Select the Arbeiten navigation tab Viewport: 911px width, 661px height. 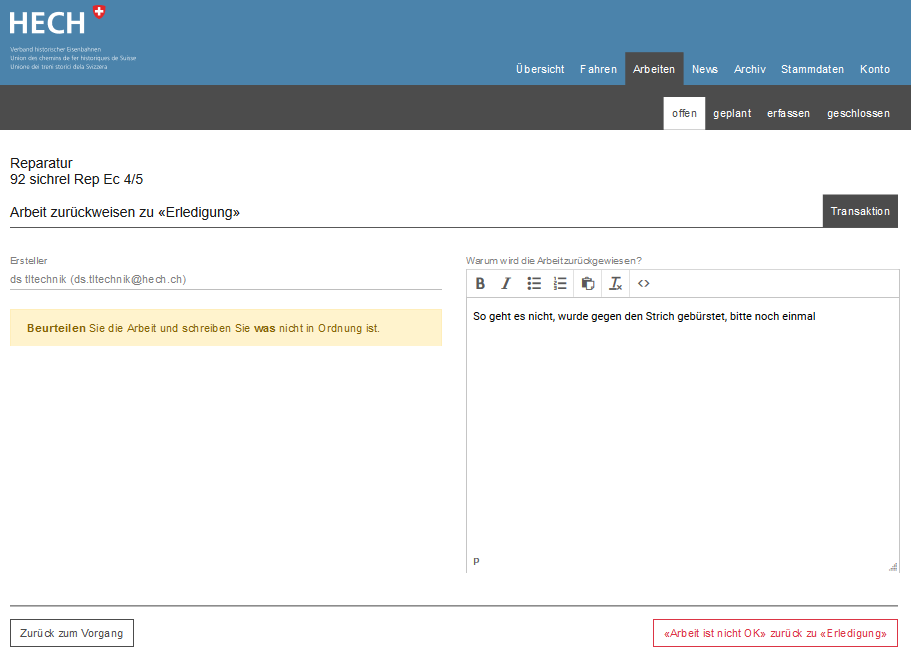pos(654,69)
